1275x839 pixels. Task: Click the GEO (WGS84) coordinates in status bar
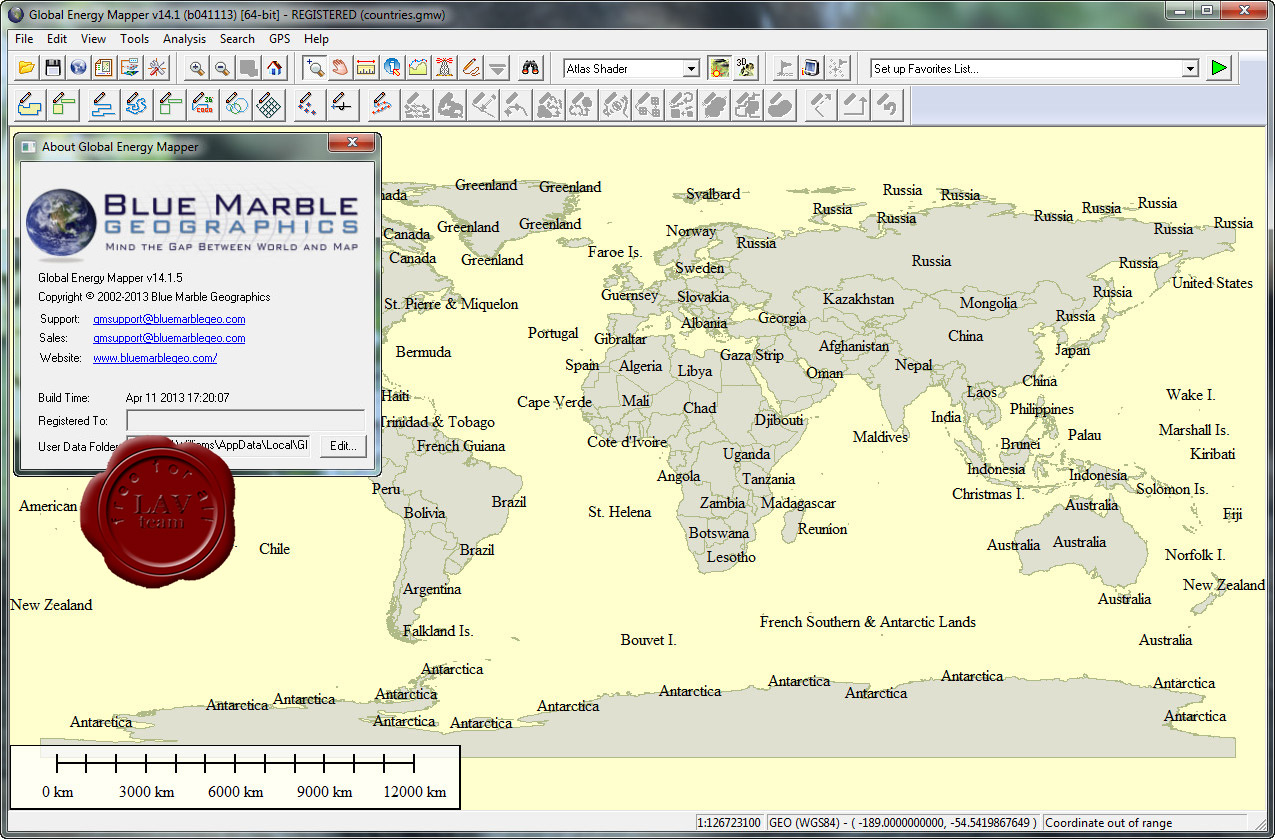[904, 823]
